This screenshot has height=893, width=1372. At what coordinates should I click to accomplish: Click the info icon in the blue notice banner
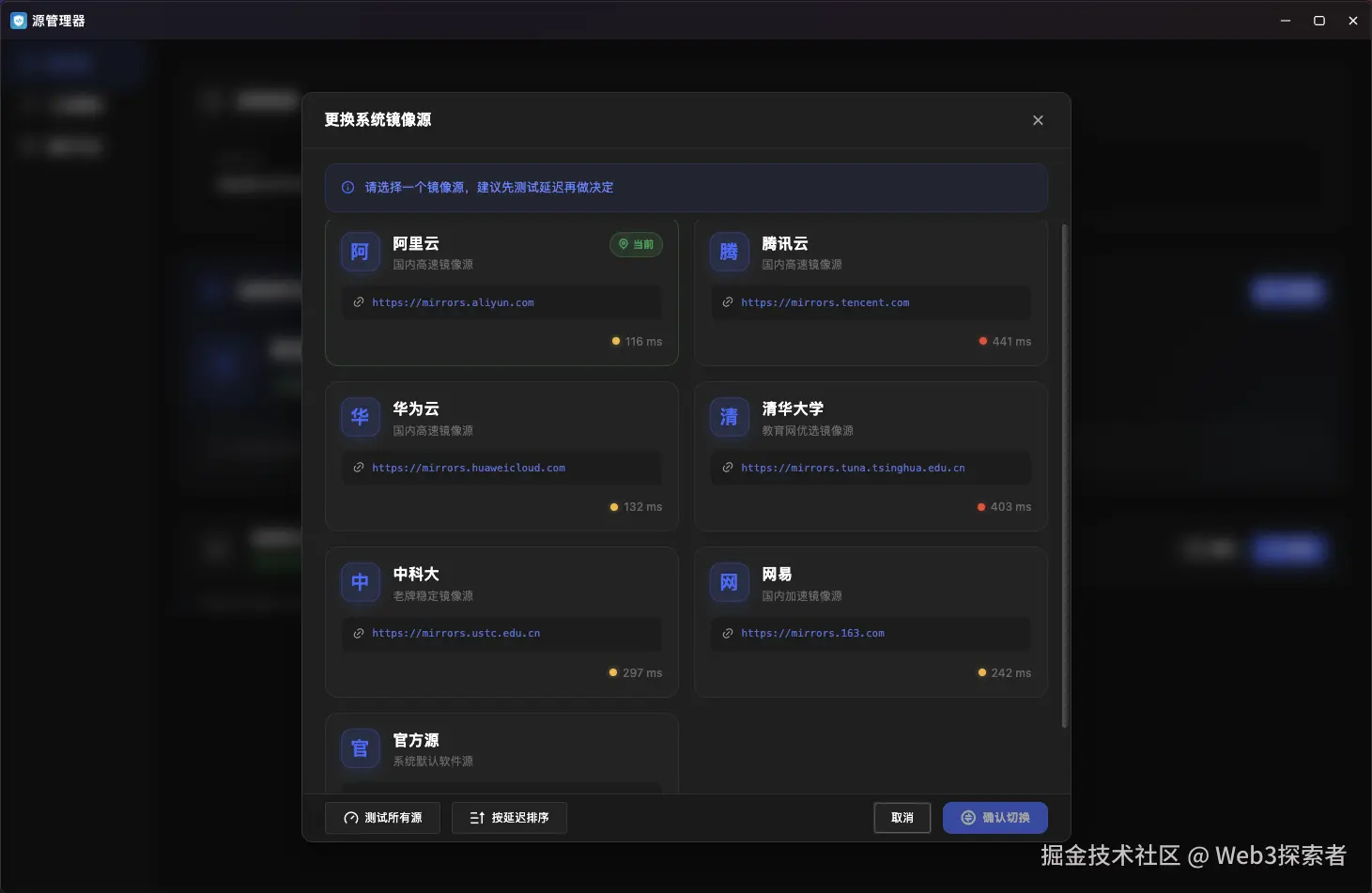[347, 187]
